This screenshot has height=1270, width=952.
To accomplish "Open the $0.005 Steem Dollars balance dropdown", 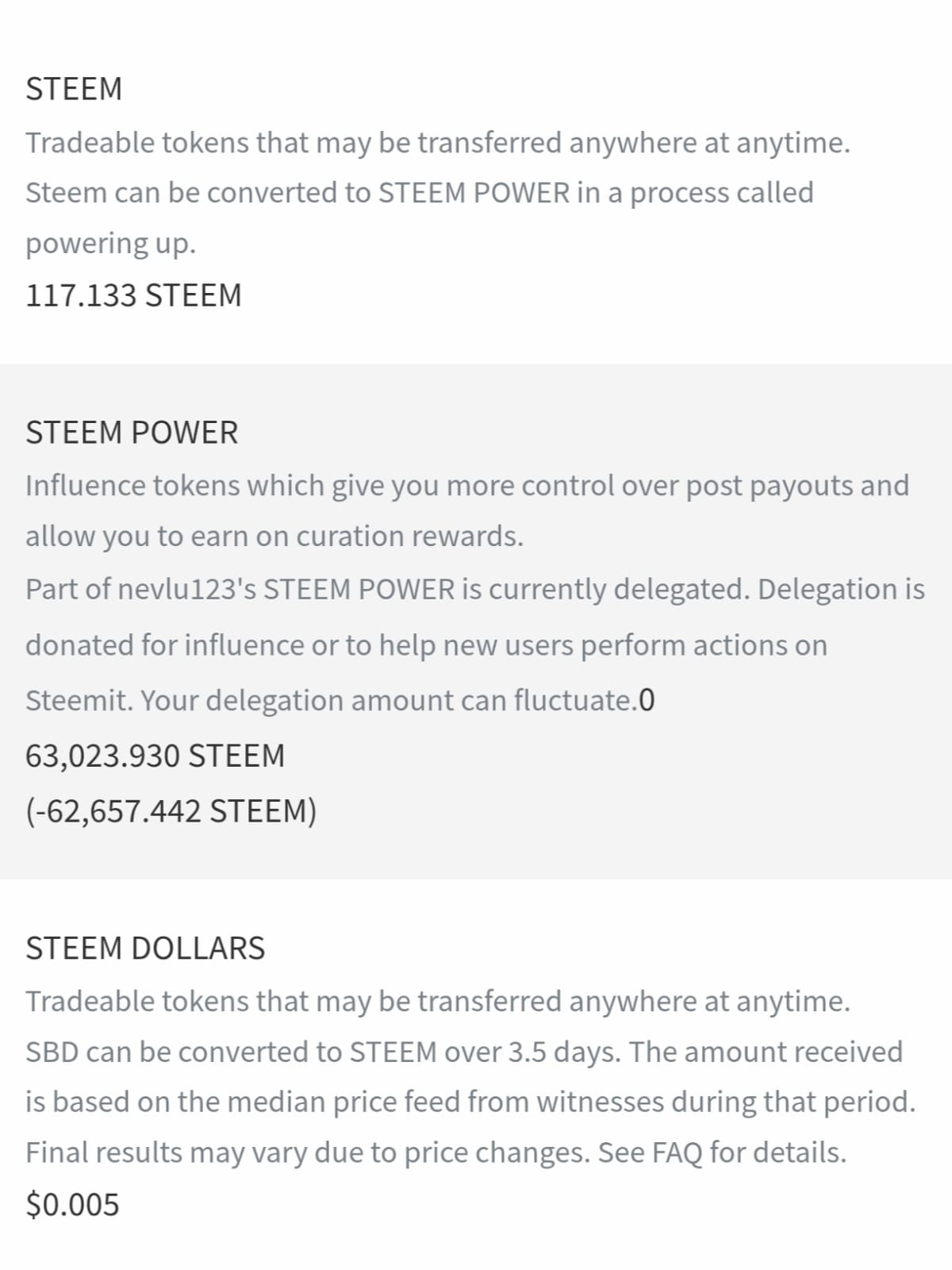I will pyautogui.click(x=72, y=1204).
